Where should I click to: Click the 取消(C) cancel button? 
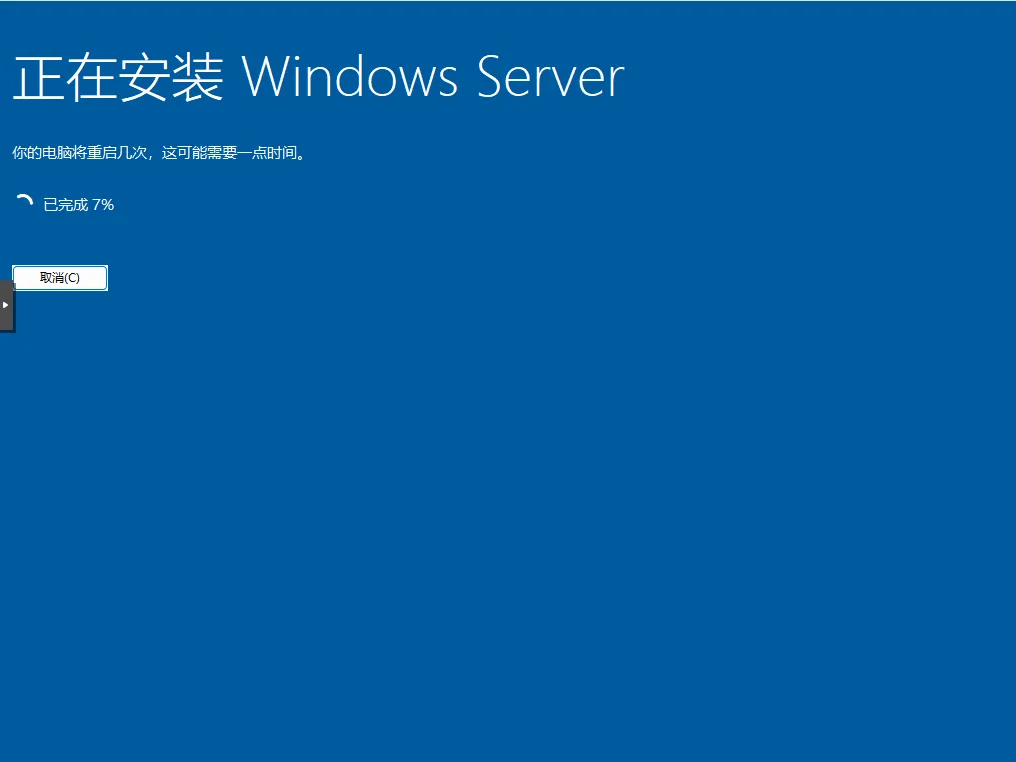[60, 278]
